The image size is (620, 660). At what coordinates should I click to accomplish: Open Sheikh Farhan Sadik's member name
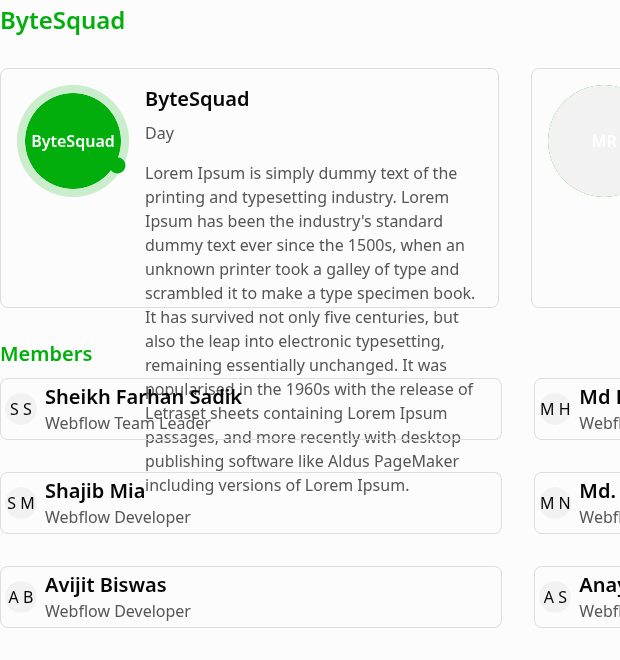[143, 397]
